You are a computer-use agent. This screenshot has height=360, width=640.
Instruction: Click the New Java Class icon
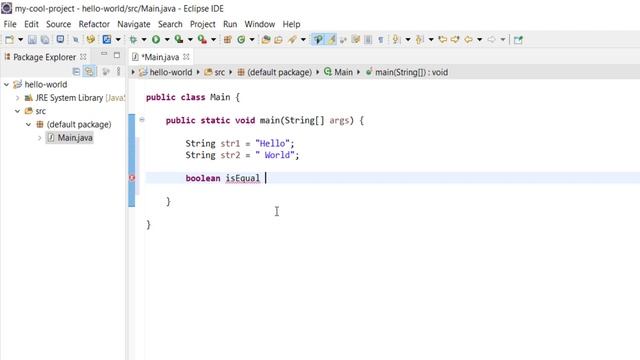tap(241, 40)
